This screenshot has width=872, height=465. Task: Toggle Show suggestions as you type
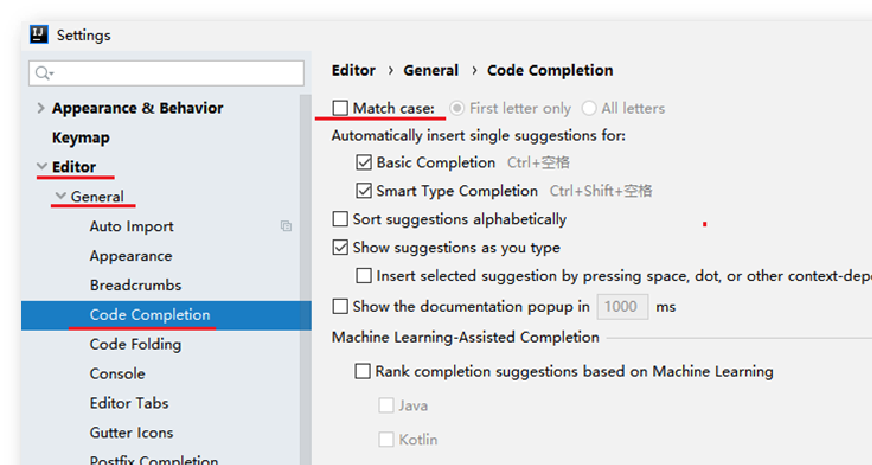coord(340,248)
